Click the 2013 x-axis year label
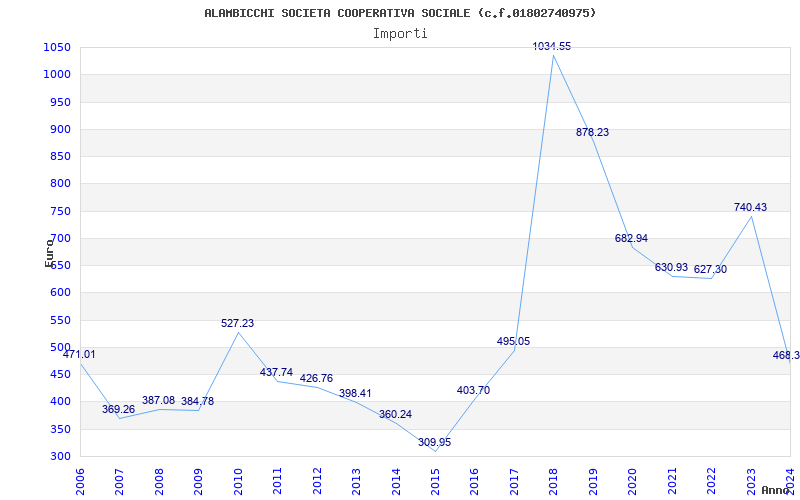This screenshot has width=800, height=500. (x=357, y=482)
